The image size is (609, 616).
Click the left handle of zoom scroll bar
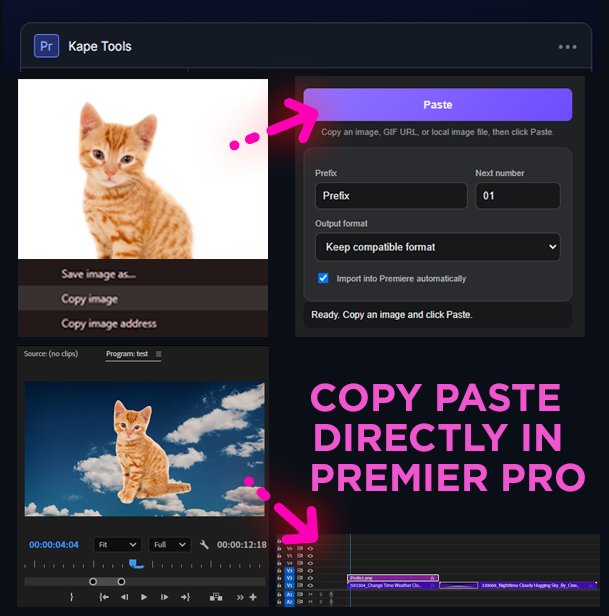point(93,581)
